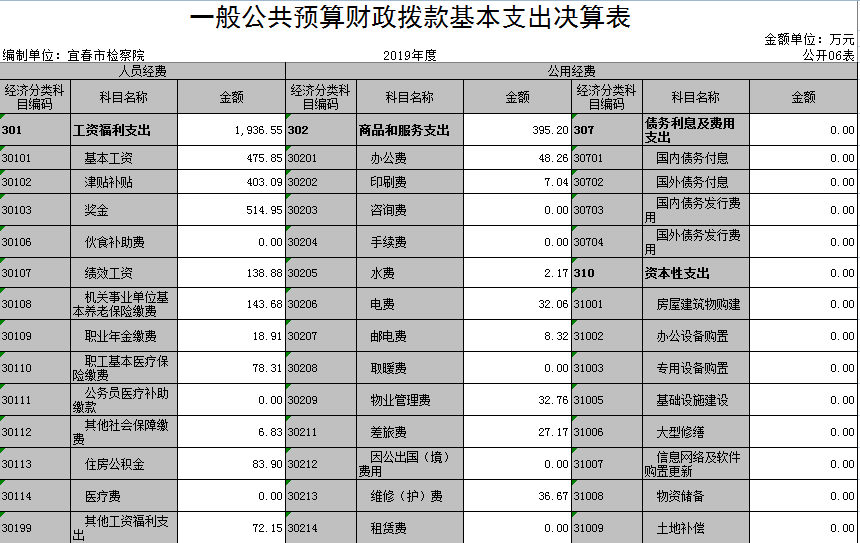Screen dimensions: 860x543
Task: Click amount 514.95
Action: [231, 210]
